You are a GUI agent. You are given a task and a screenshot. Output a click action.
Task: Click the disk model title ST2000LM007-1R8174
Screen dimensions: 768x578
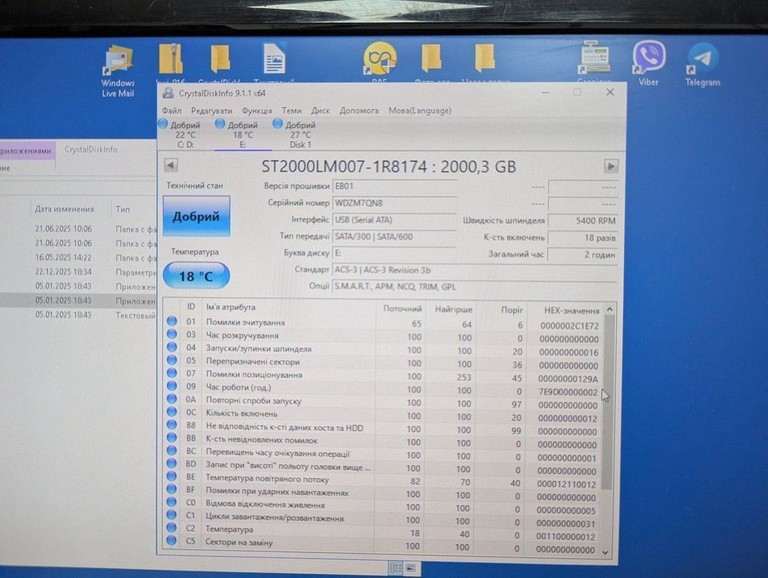[344, 167]
